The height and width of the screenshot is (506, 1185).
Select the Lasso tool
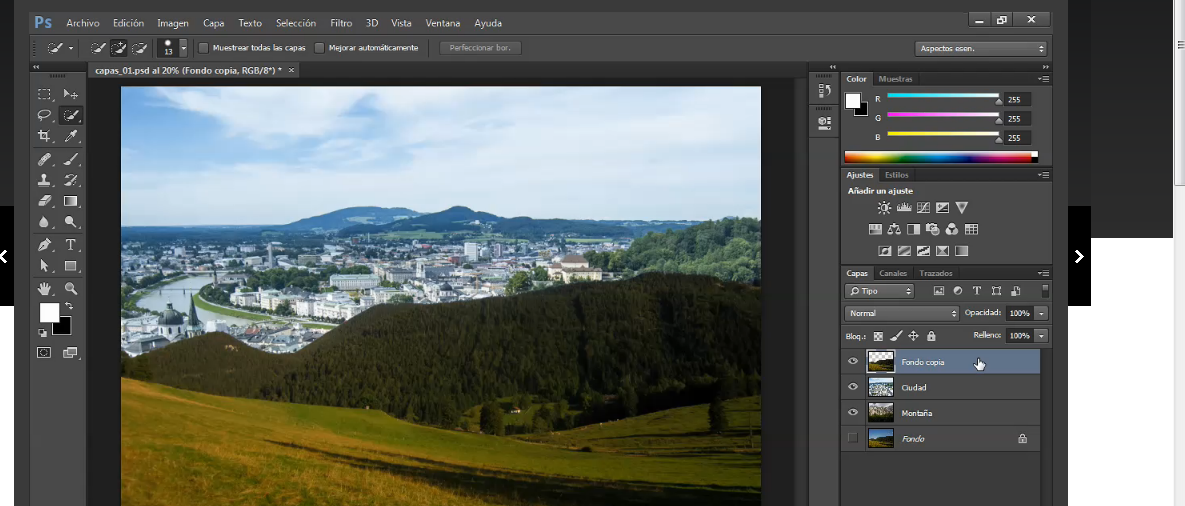[x=45, y=115]
